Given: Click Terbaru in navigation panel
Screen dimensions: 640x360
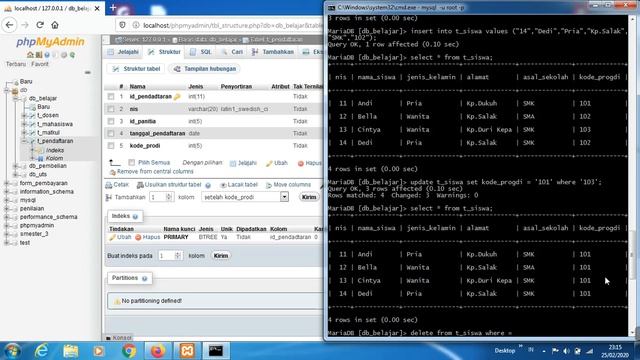Looking at the screenshot, I should point(16,64).
